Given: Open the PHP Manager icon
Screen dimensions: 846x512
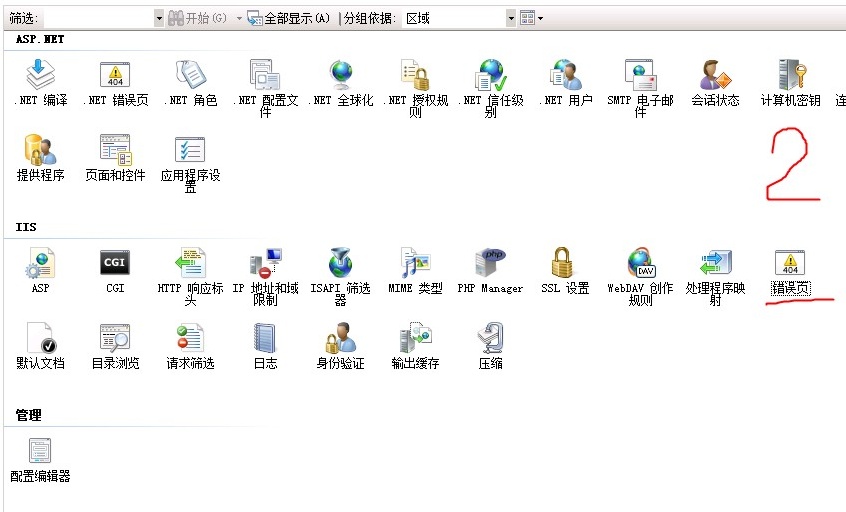Looking at the screenshot, I should click(490, 264).
